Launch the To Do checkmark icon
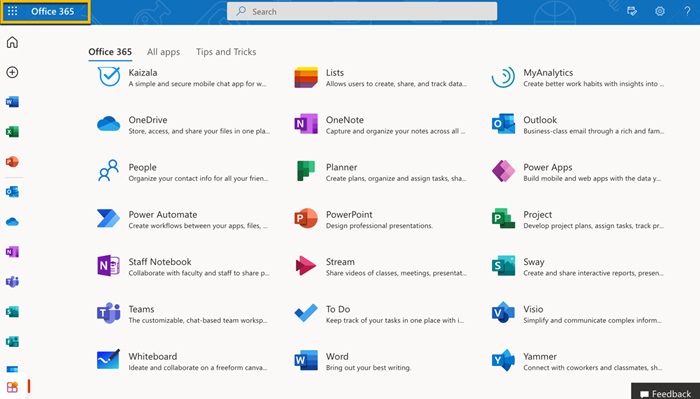 (x=306, y=313)
